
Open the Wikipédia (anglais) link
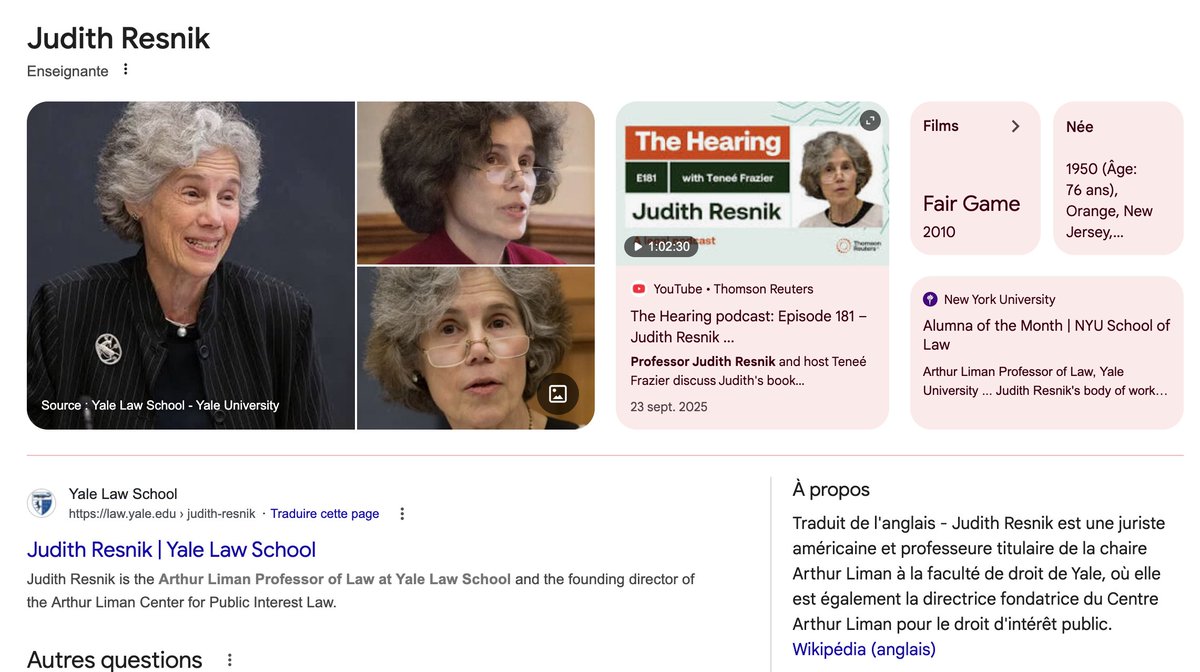(864, 650)
